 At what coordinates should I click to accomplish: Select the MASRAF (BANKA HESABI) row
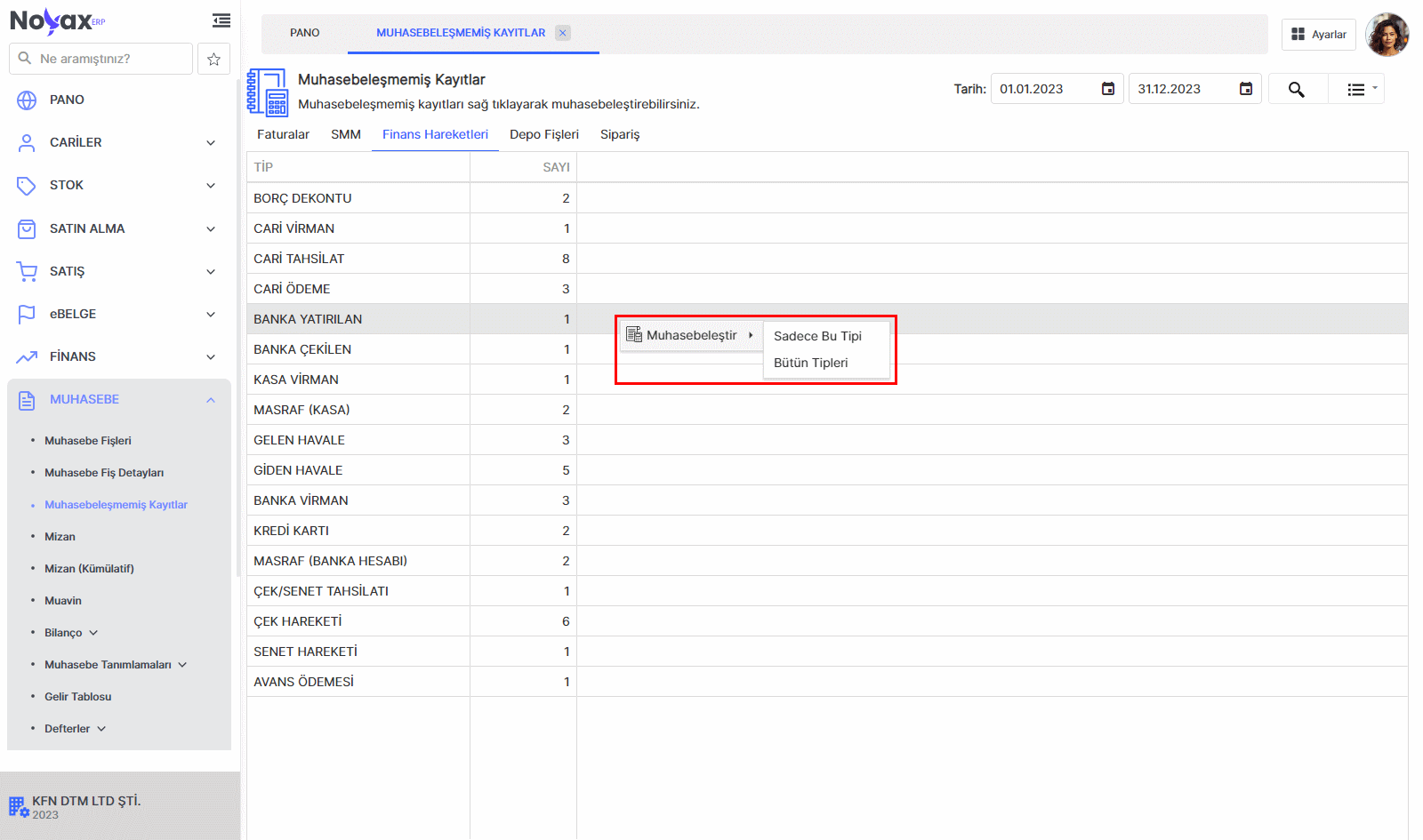[827, 561]
